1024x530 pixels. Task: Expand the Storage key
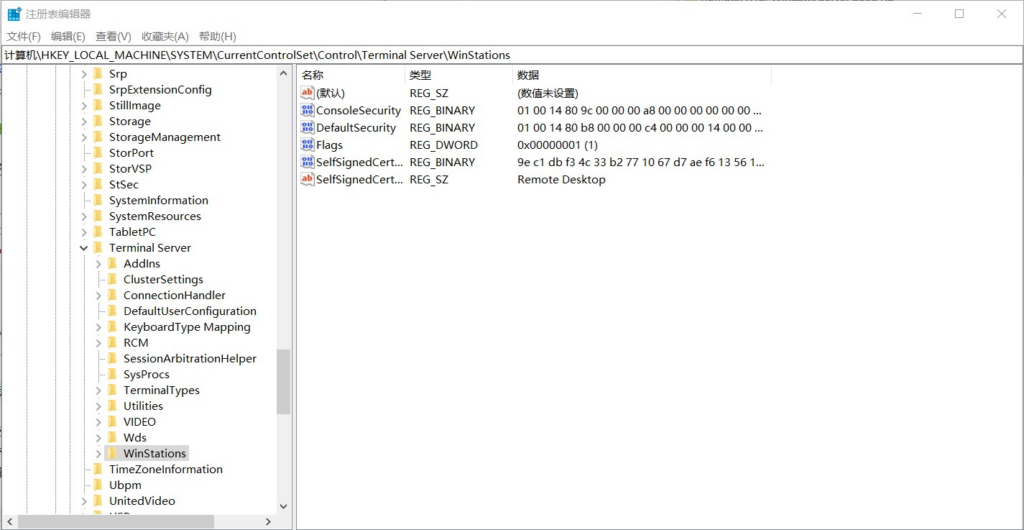(x=84, y=121)
